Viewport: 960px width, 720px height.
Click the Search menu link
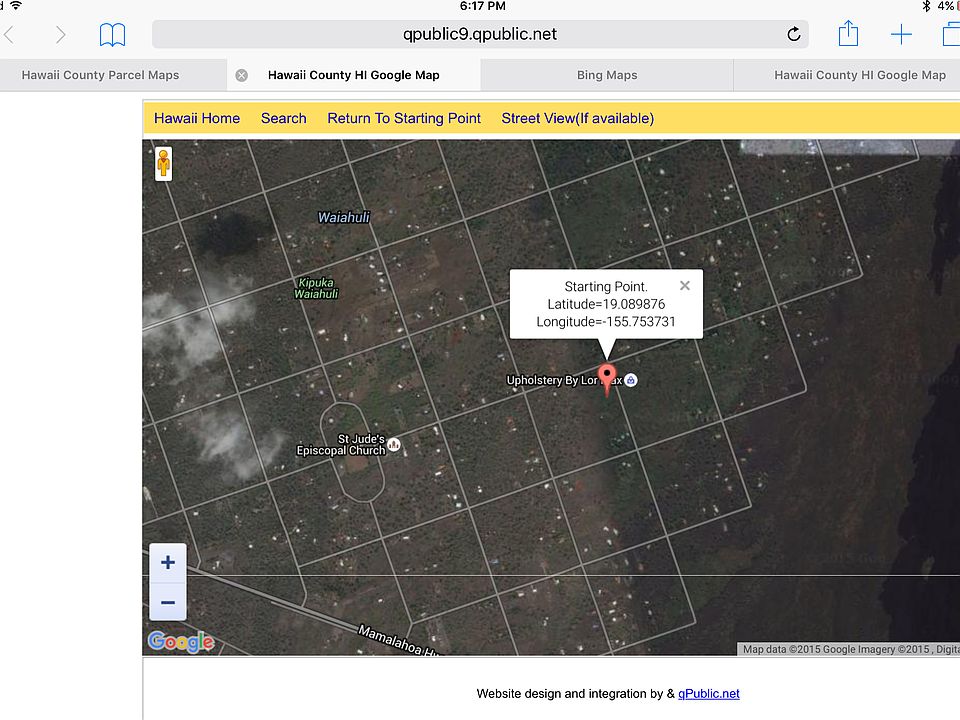pos(283,118)
